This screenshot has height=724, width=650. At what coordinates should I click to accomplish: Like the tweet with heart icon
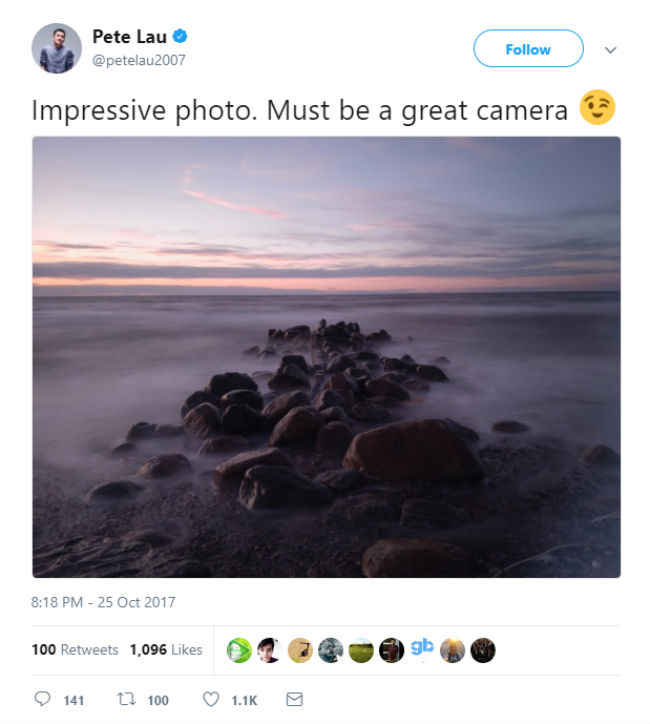(x=211, y=699)
